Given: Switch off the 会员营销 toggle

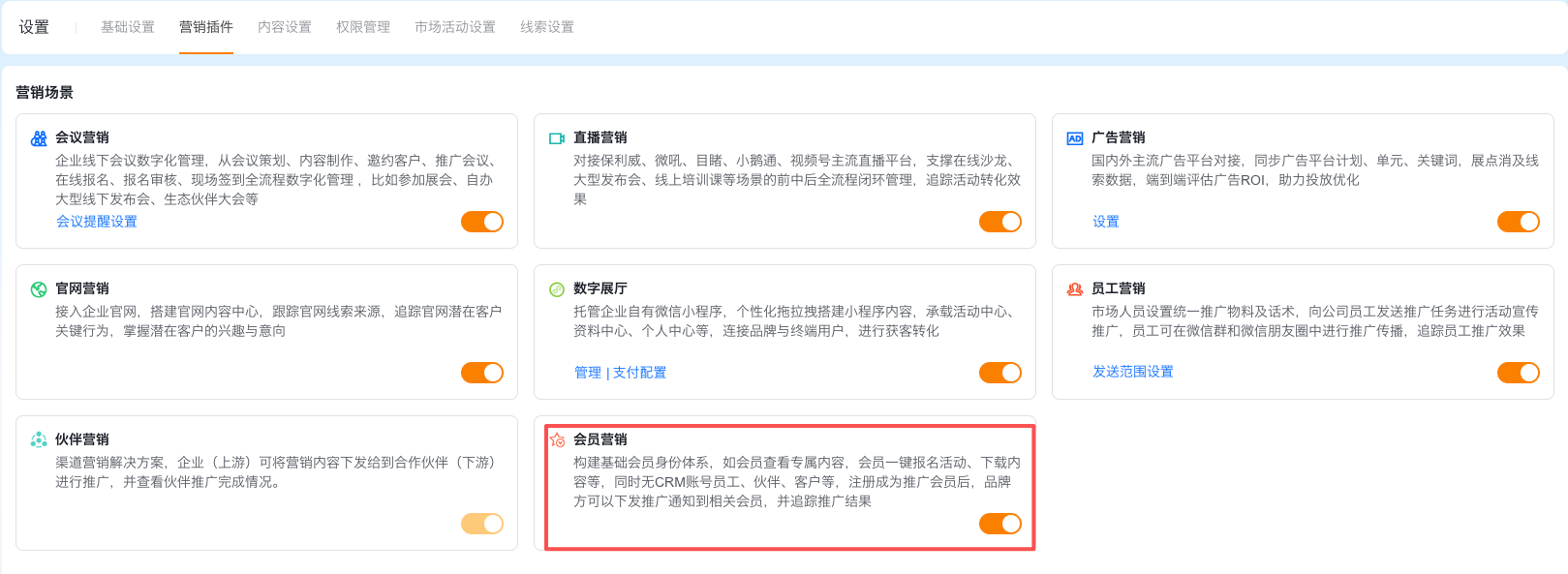Looking at the screenshot, I should pyautogui.click(x=1000, y=524).
